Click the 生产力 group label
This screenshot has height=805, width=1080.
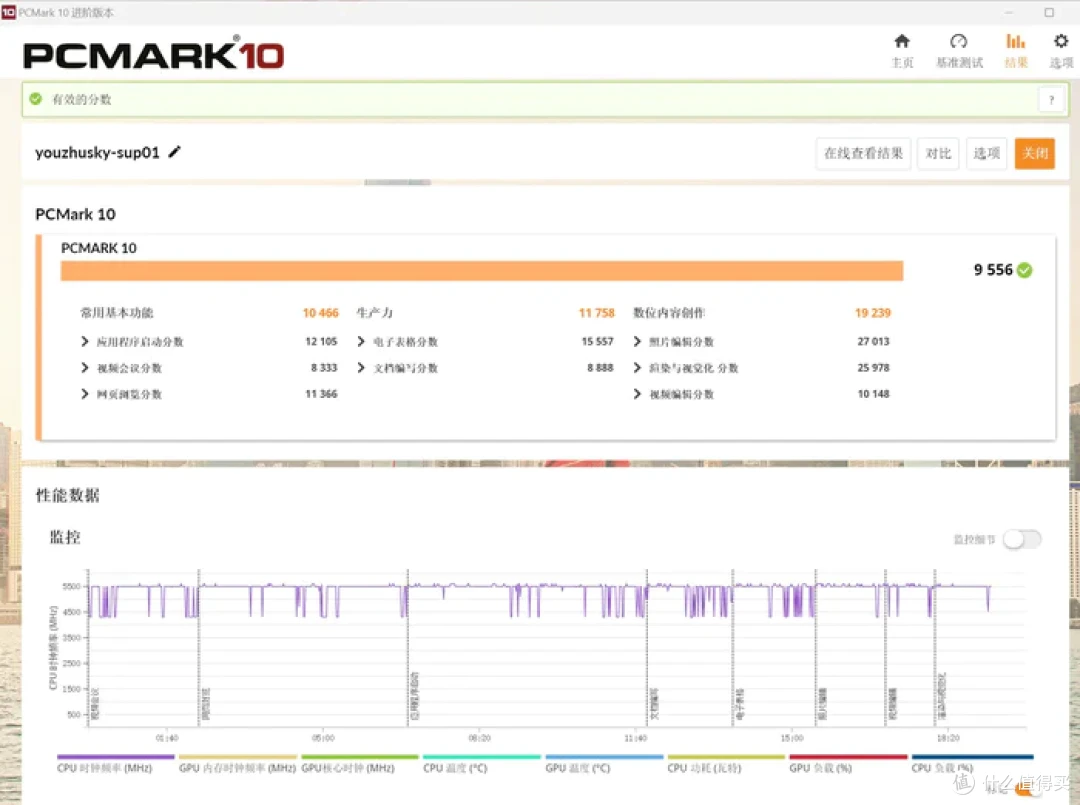375,313
